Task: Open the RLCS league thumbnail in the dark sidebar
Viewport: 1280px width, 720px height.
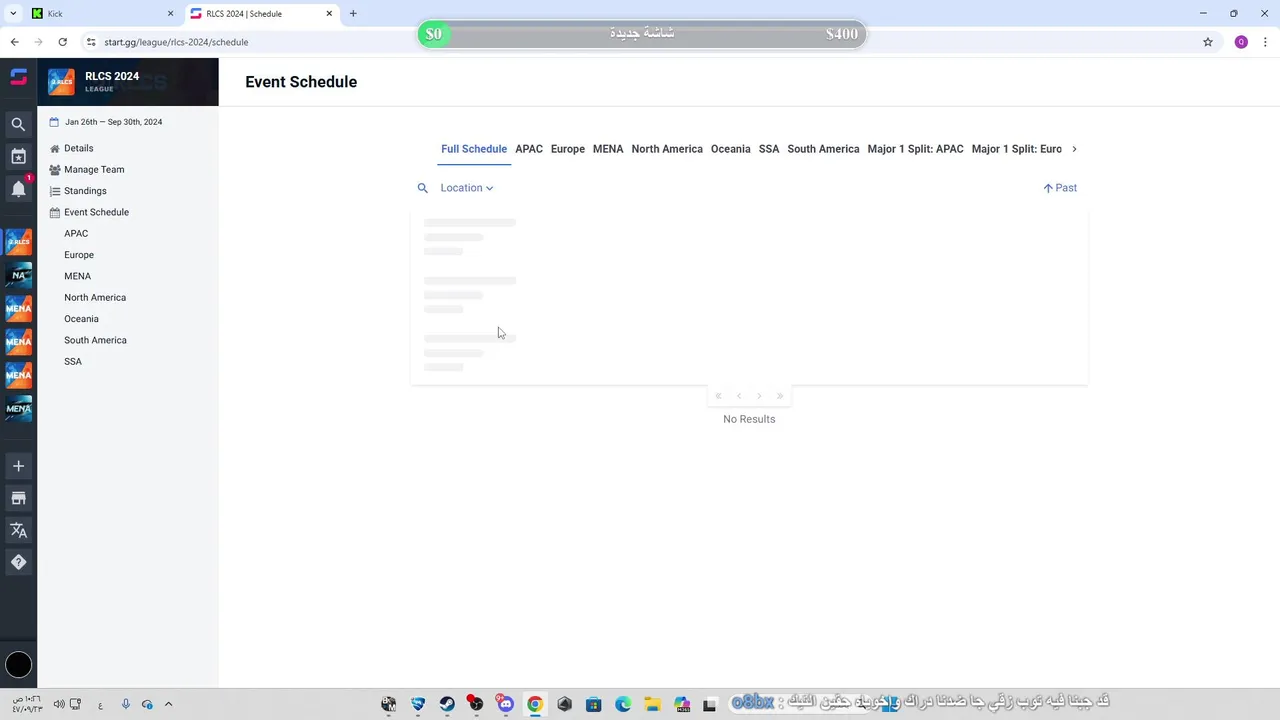Action: (18, 242)
